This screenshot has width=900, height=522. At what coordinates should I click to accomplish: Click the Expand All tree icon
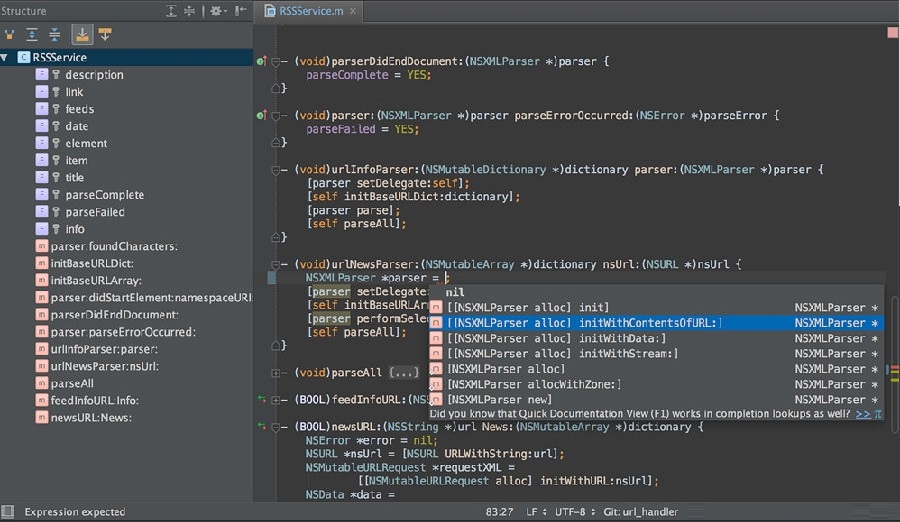click(x=32, y=34)
